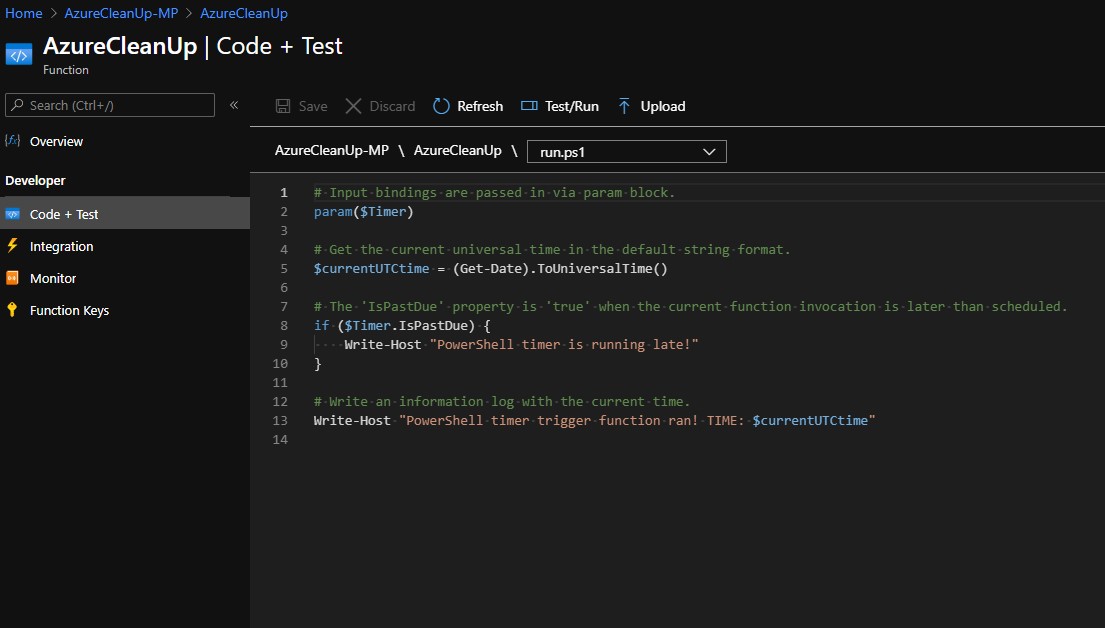The image size is (1105, 628).
Task: Open AzureCleanUp-MP breadcrumb link
Action: [x=121, y=13]
